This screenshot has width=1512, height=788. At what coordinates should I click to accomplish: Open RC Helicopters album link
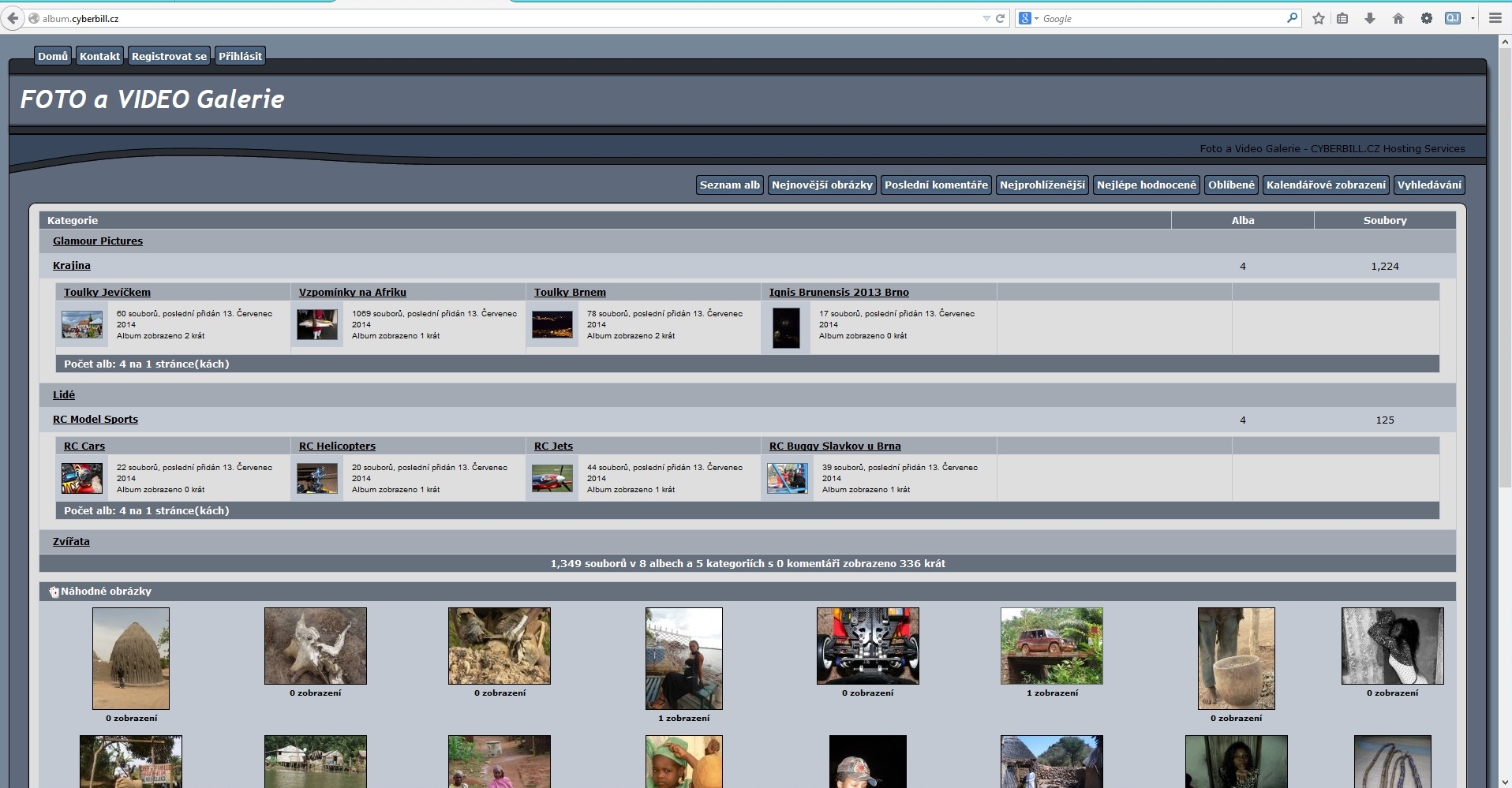[x=337, y=446]
